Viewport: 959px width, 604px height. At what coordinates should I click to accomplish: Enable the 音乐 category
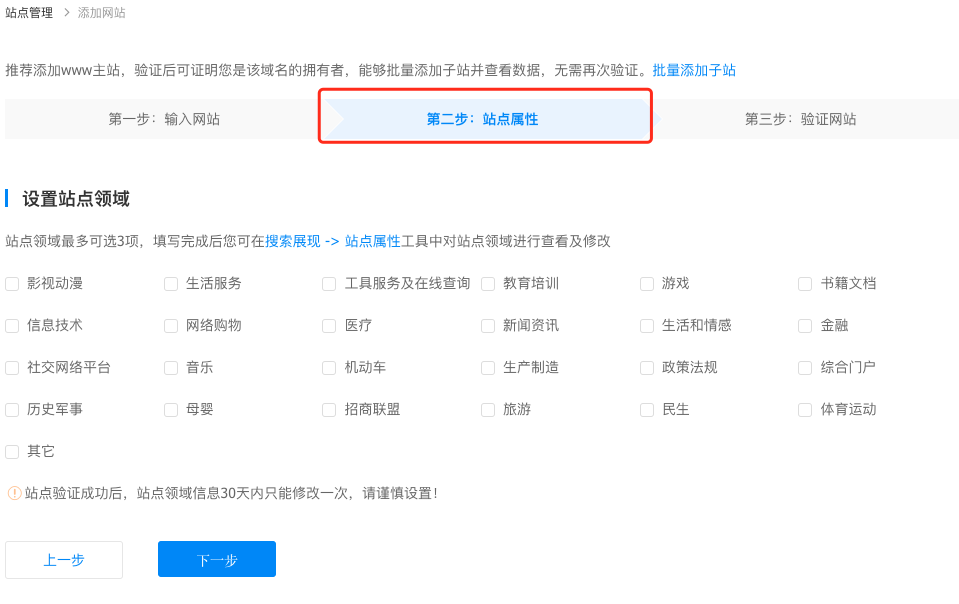(x=170, y=367)
